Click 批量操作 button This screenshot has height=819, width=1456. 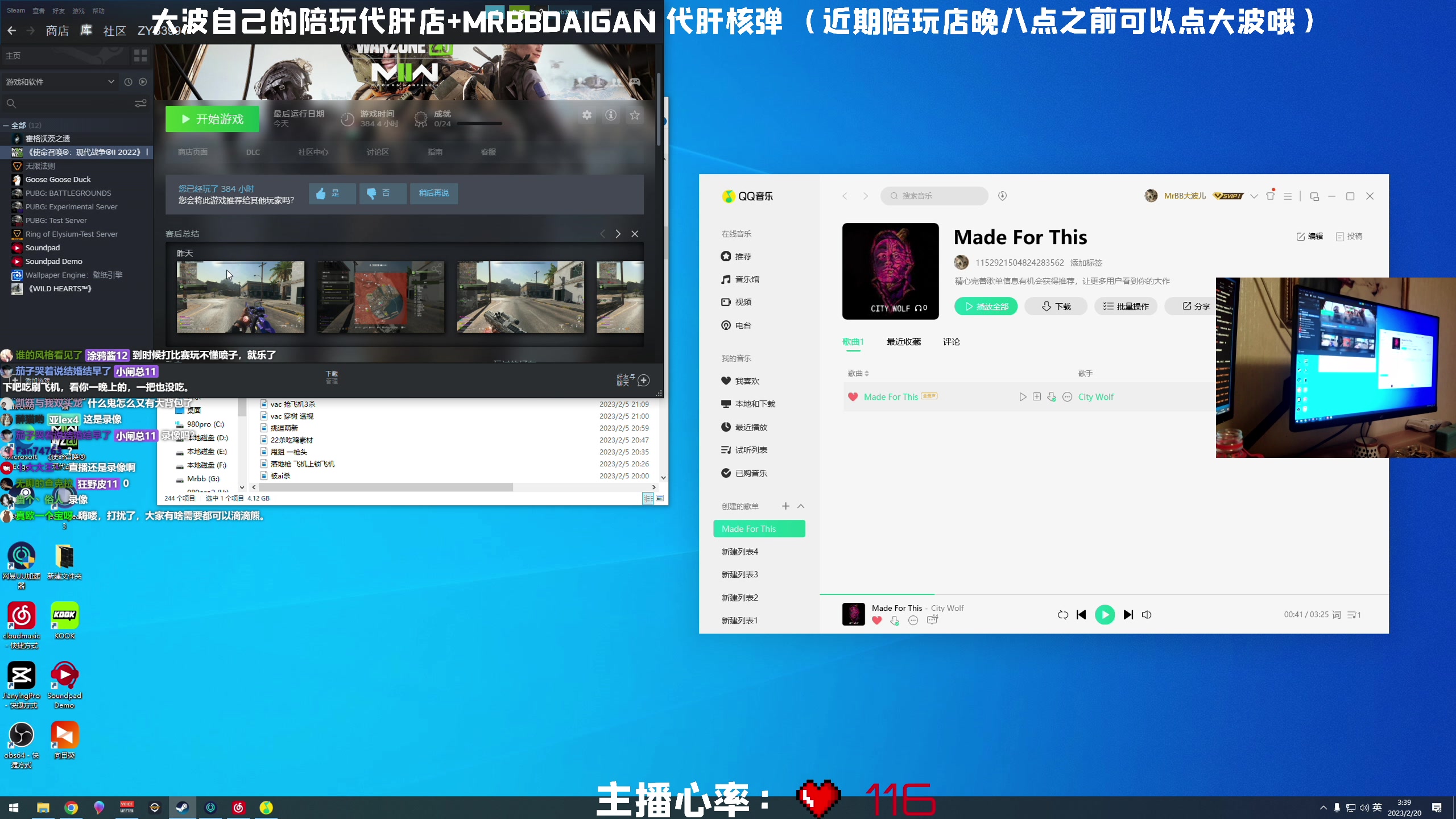pos(1126,307)
